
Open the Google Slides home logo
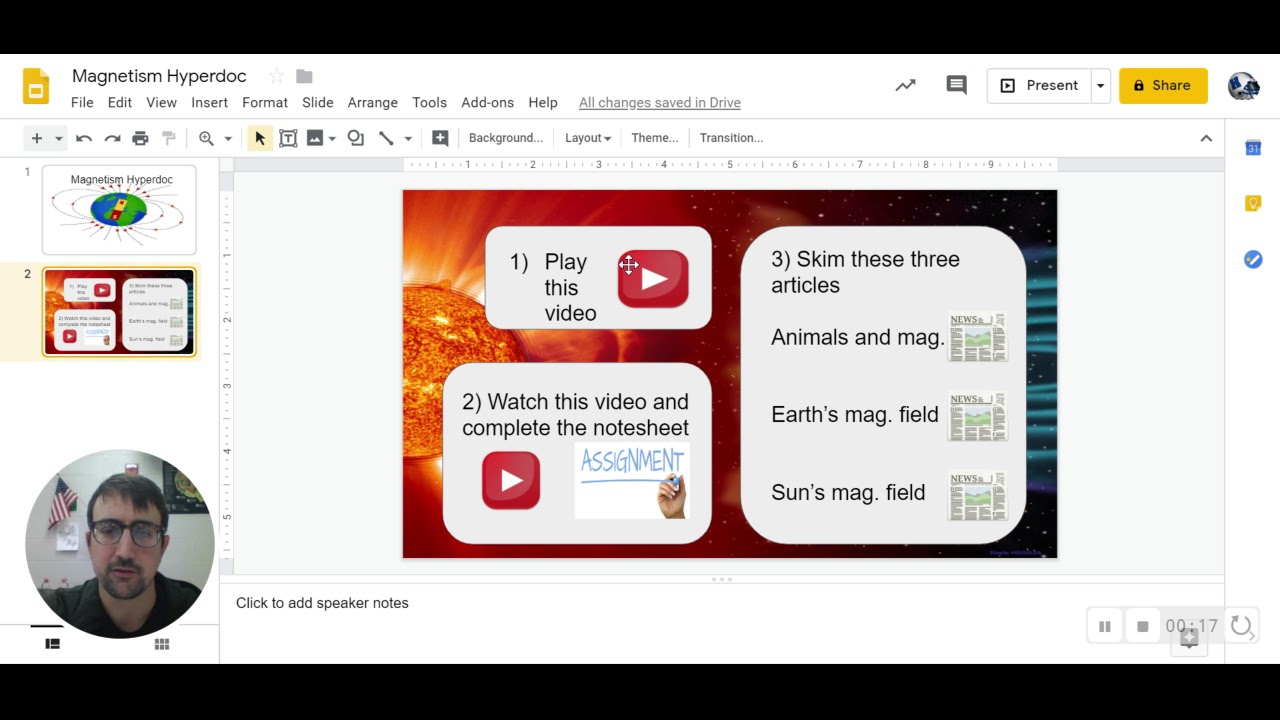pyautogui.click(x=36, y=87)
